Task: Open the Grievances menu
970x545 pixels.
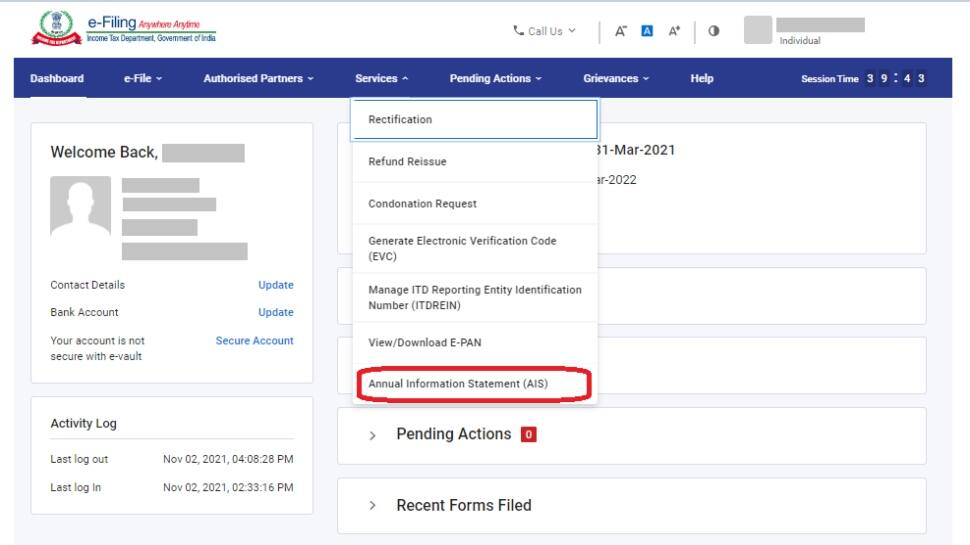Action: (616, 79)
